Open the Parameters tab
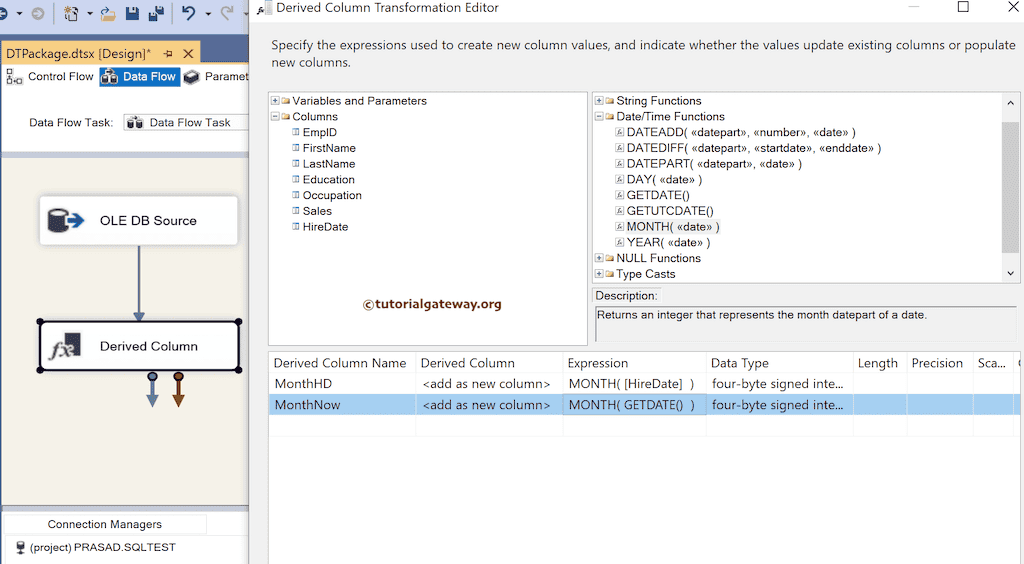1024x564 pixels. pos(216,76)
